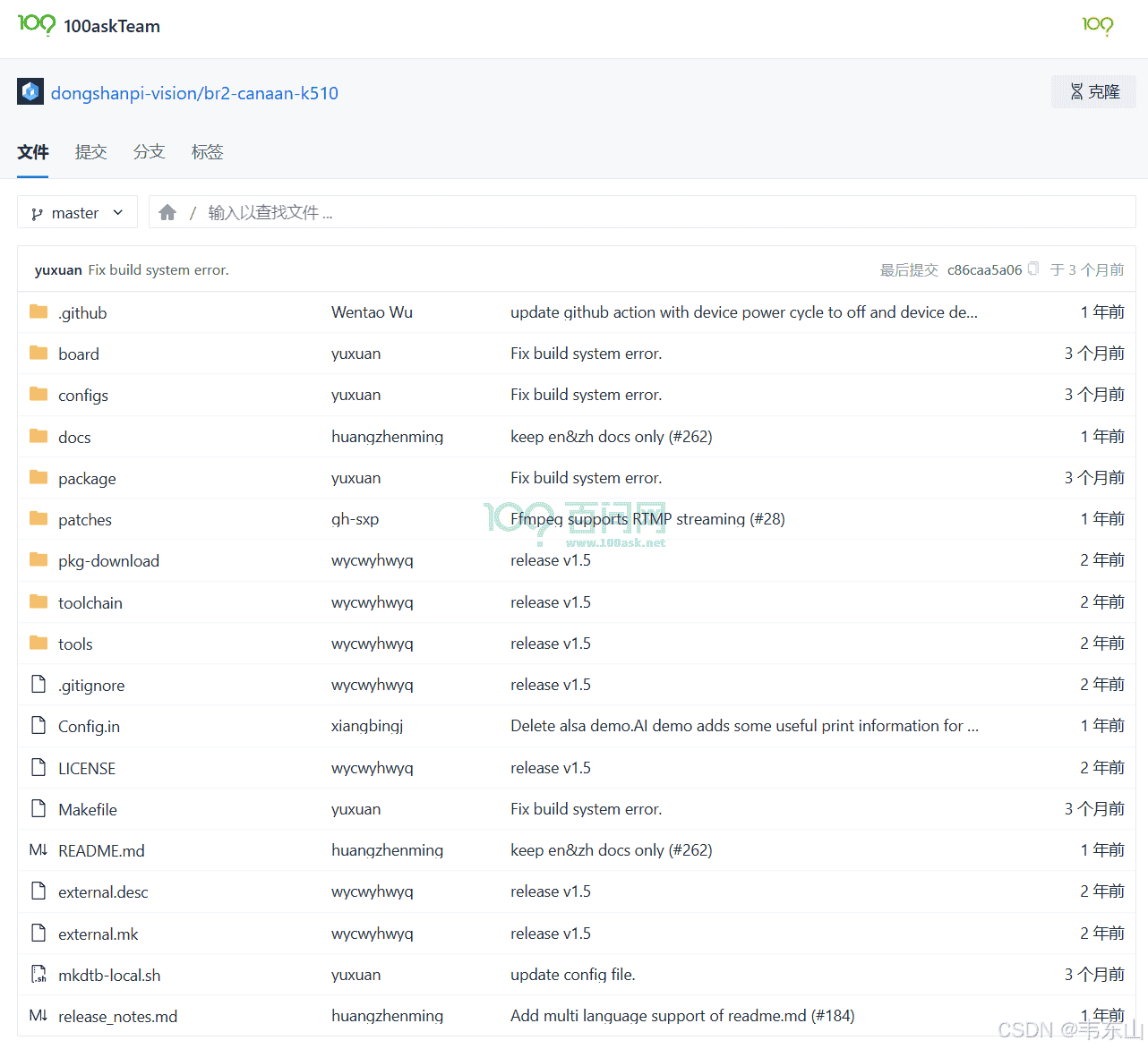Click the repository cube avatar icon
This screenshot has height=1049, width=1148.
tap(30, 91)
